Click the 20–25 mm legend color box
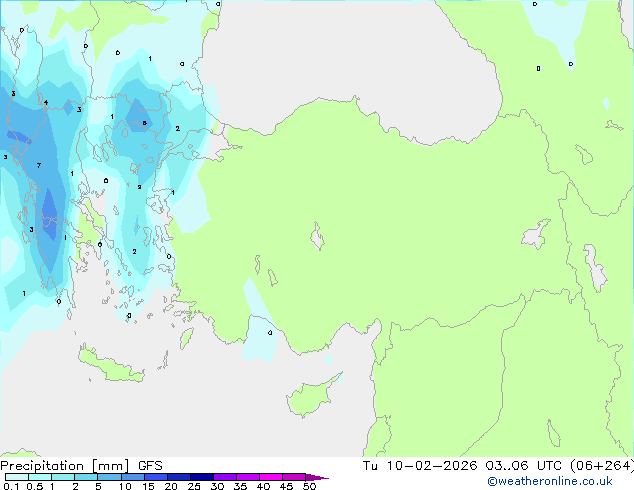This screenshot has height=490, width=634. (x=178, y=477)
